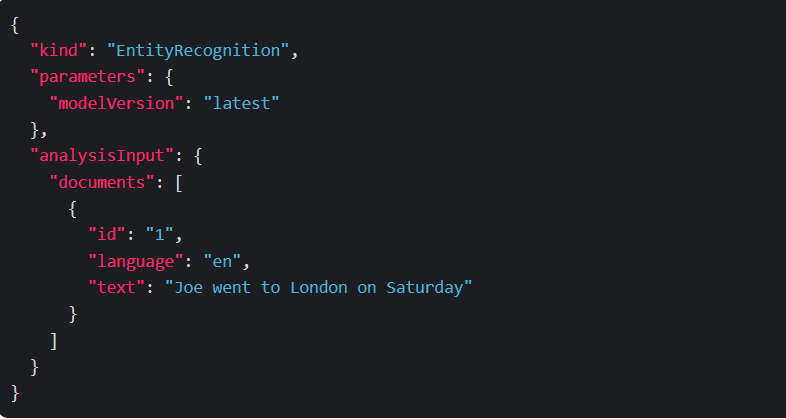Click the word London in the text string
Image resolution: width=786 pixels, height=419 pixels.
319,288
